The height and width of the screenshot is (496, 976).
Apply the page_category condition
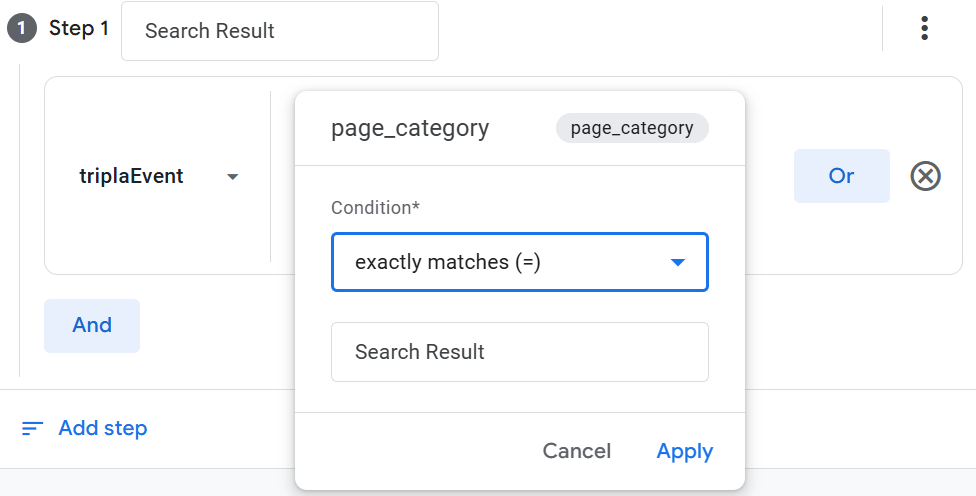click(x=684, y=451)
